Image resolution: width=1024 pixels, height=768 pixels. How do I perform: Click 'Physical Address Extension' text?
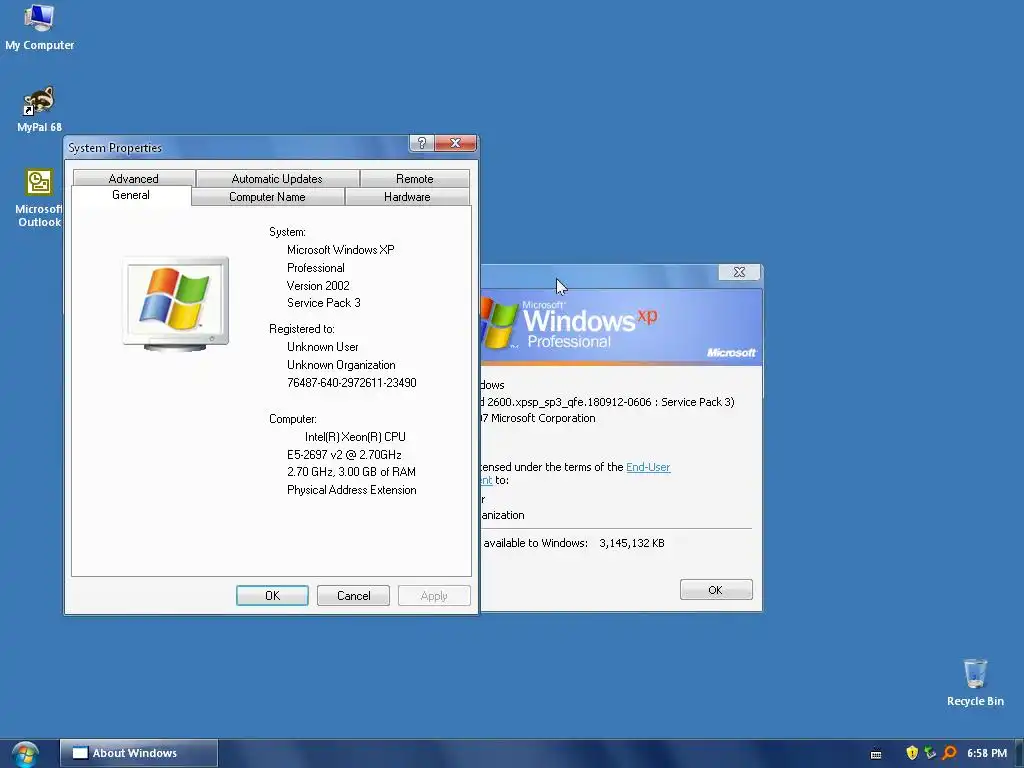[351, 490]
